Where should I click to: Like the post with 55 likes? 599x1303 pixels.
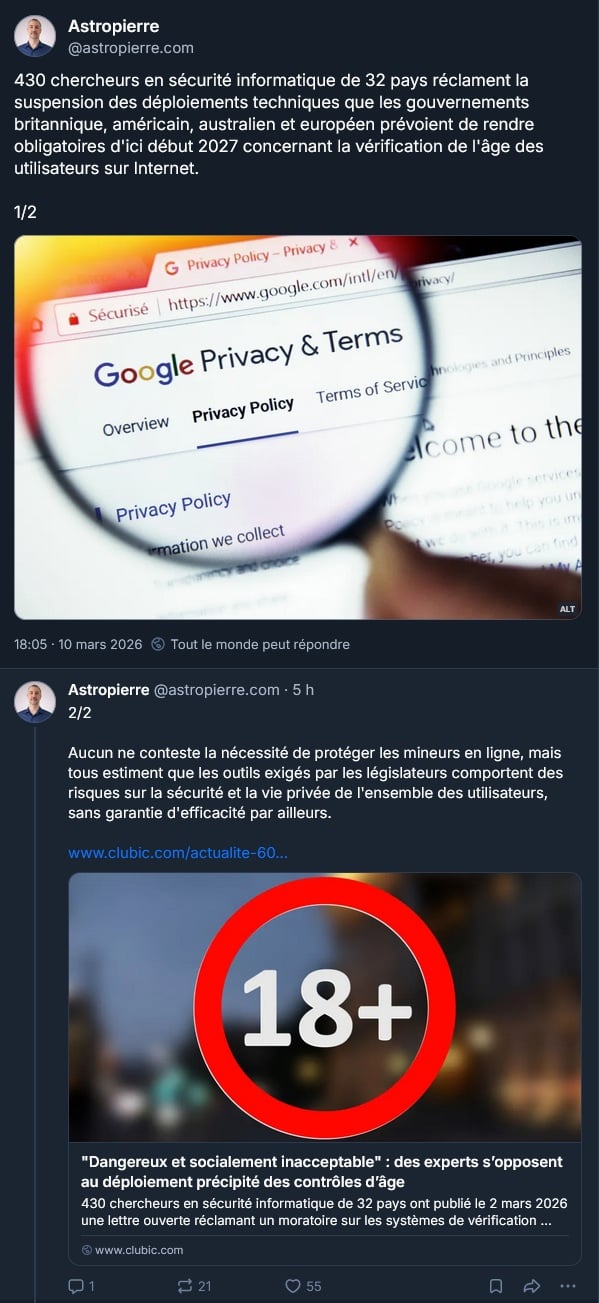tap(293, 1286)
